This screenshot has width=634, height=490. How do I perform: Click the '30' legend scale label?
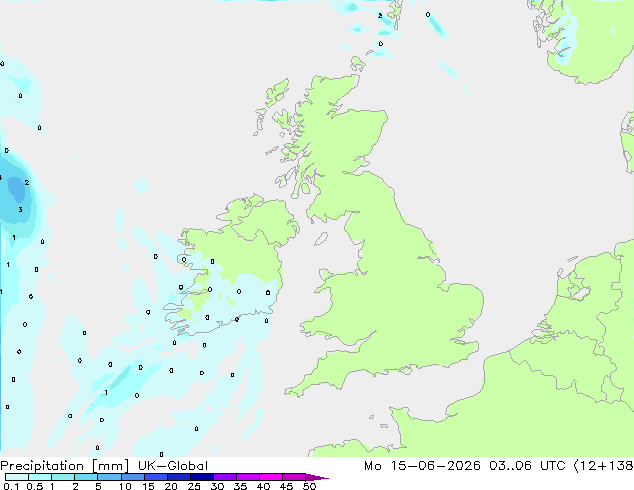pos(217,486)
